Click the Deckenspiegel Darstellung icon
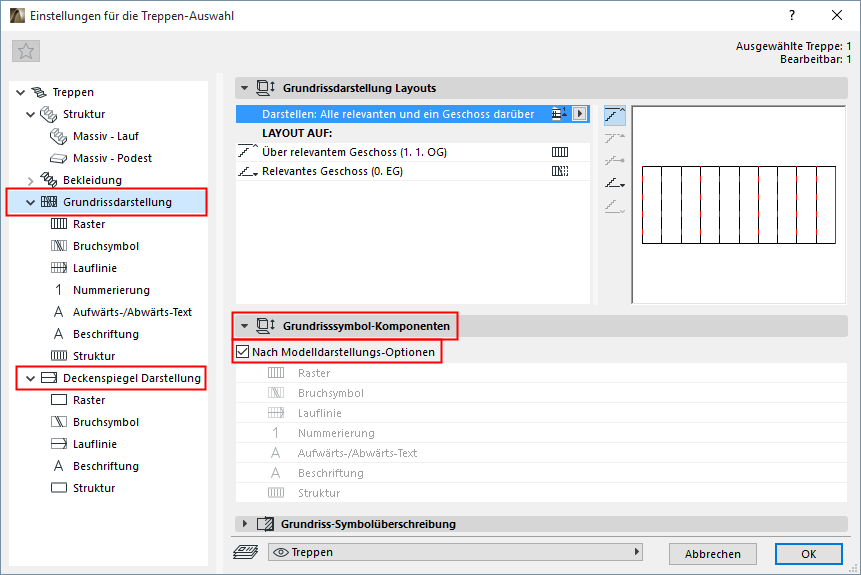Viewport: 861px width, 575px height. (49, 378)
